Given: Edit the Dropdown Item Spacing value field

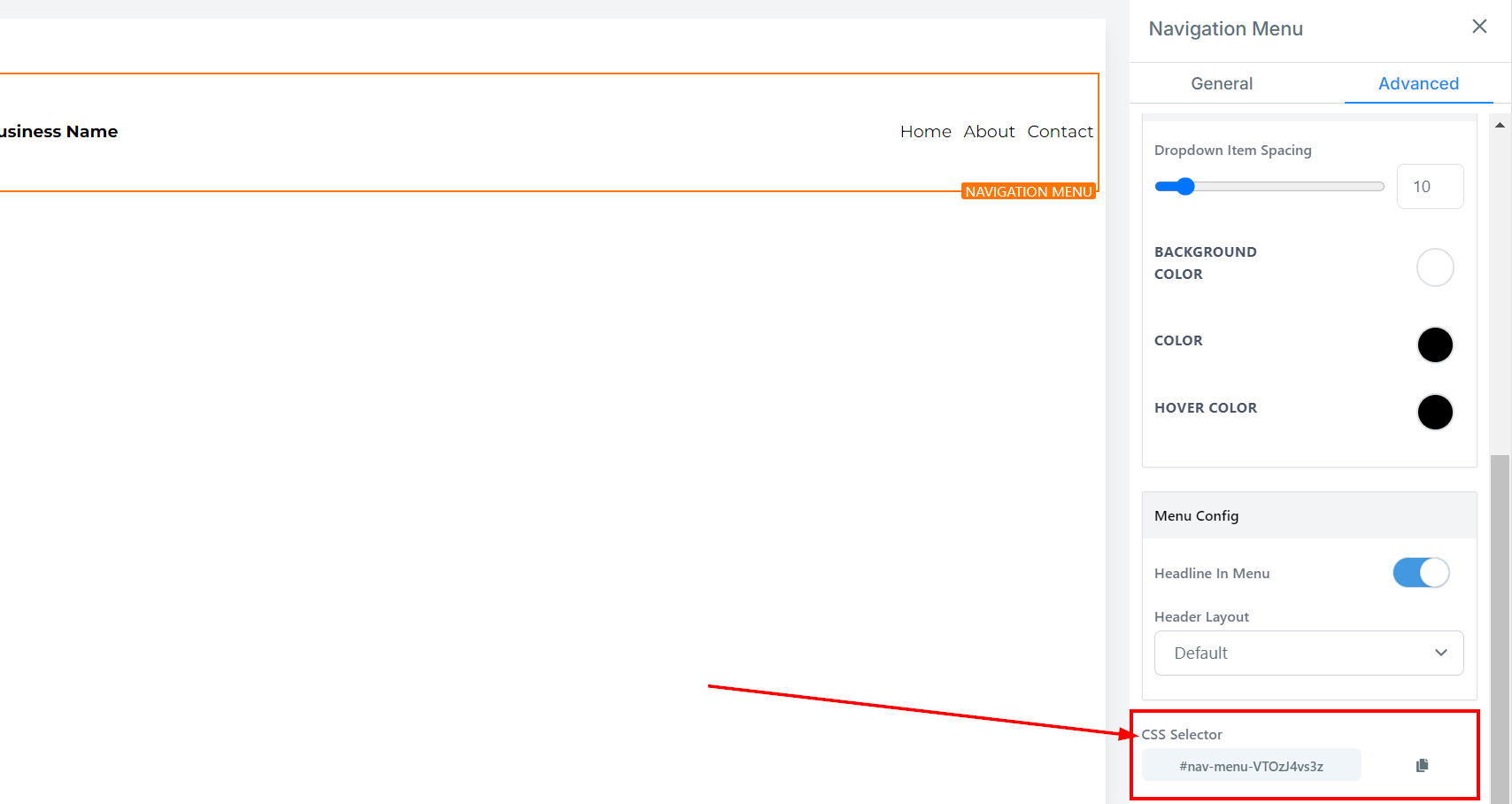Looking at the screenshot, I should pyautogui.click(x=1430, y=186).
